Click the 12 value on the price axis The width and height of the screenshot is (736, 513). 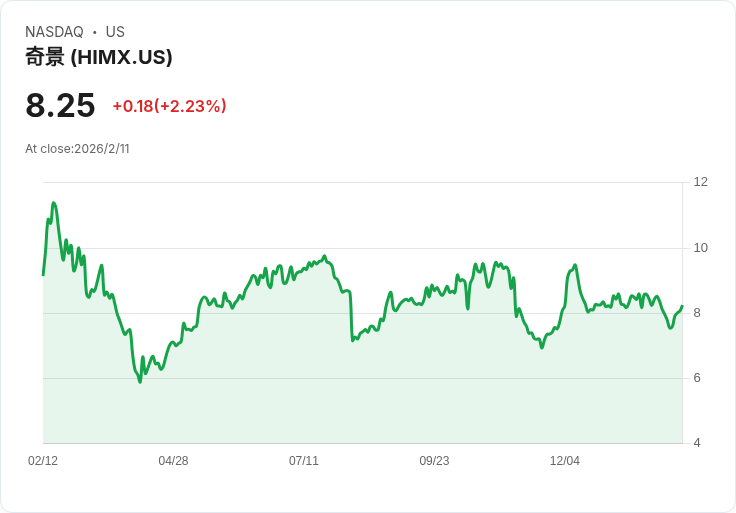[x=700, y=182]
